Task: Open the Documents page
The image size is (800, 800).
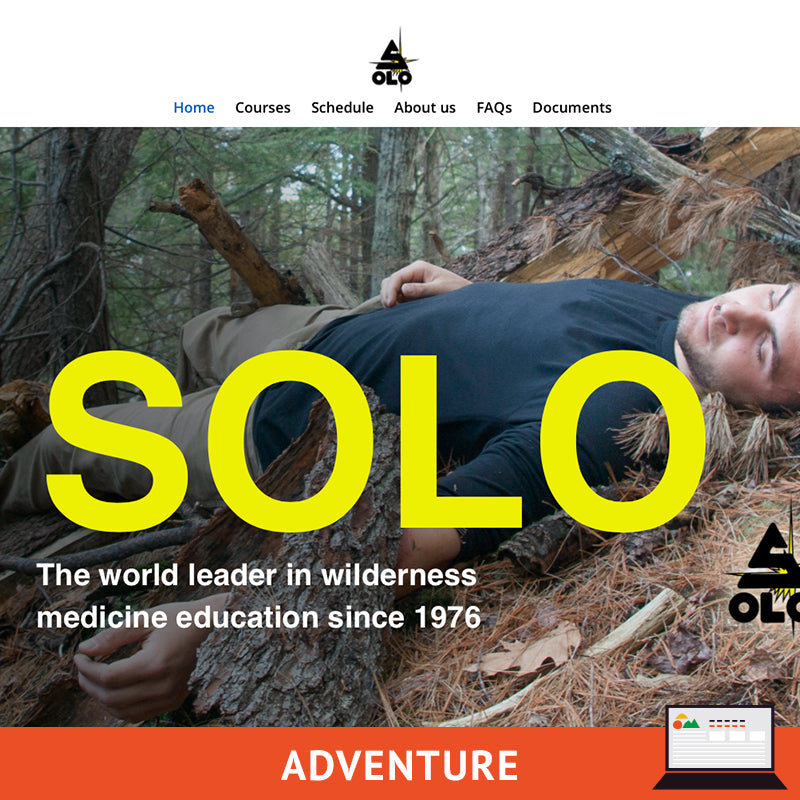Action: 572,108
